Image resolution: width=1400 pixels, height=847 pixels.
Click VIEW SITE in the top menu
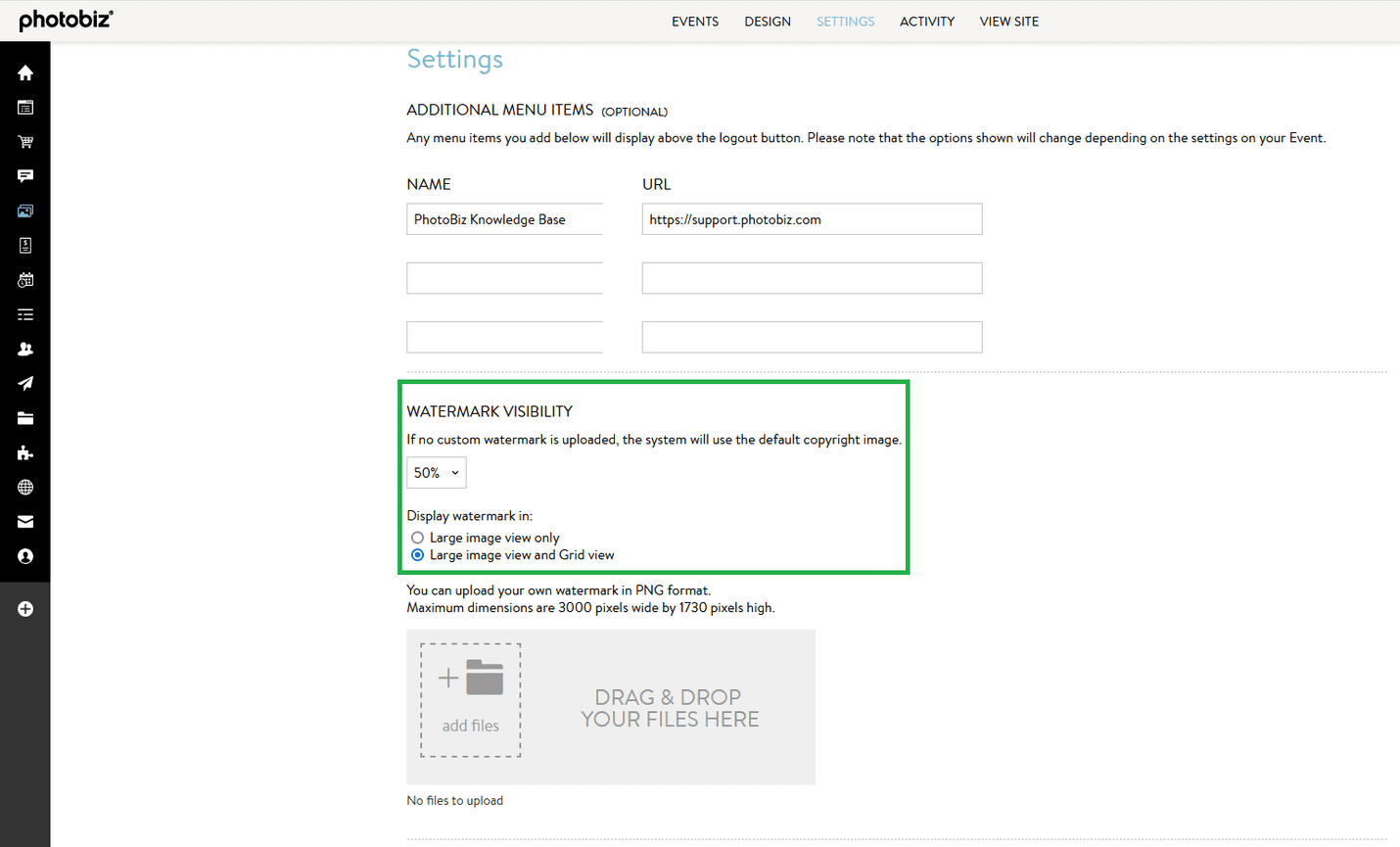[x=1009, y=21]
